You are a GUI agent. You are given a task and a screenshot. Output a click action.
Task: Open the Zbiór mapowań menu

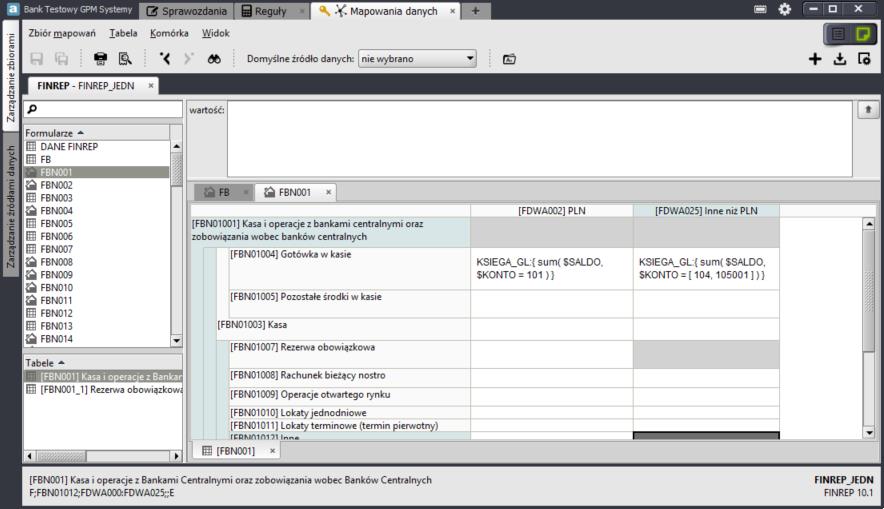[x=62, y=33]
